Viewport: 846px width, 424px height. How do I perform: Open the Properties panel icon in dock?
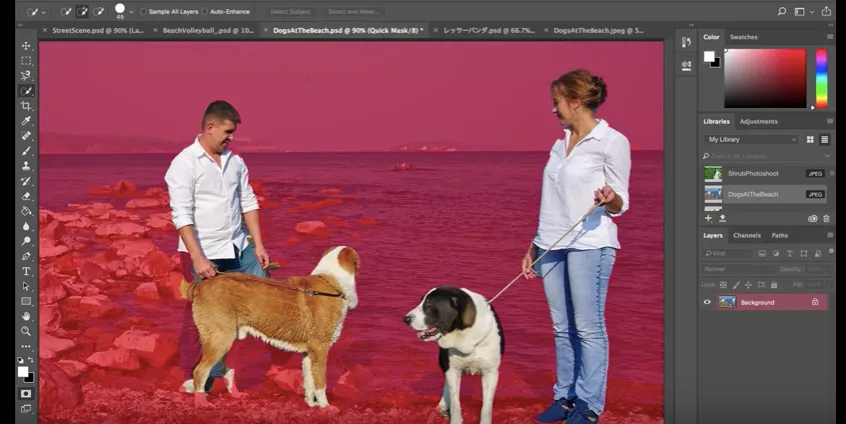[686, 66]
